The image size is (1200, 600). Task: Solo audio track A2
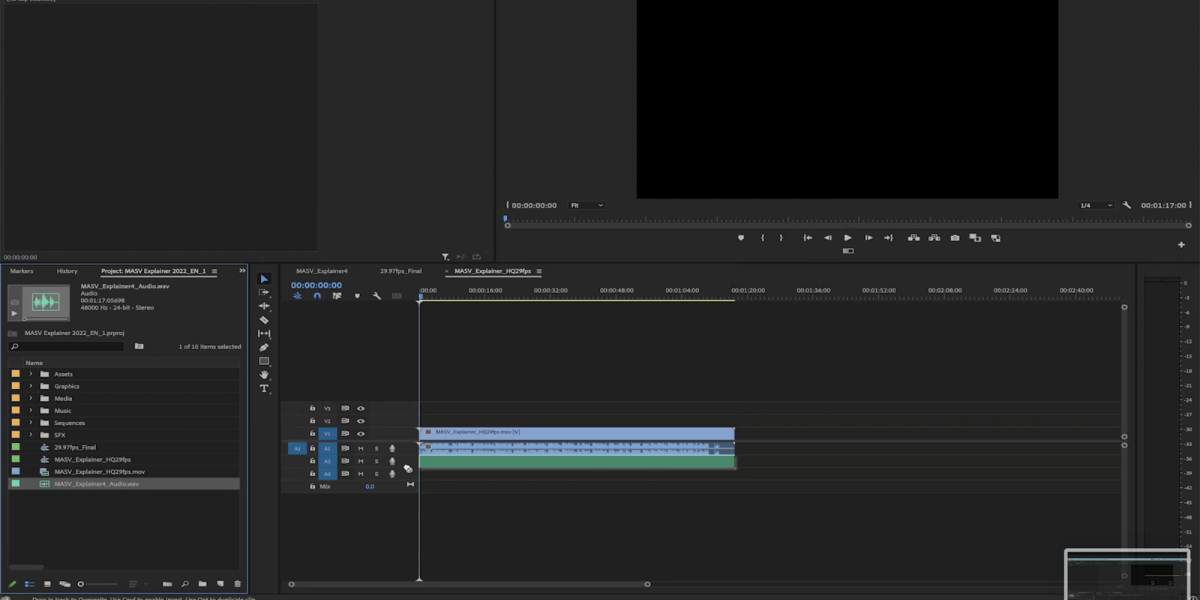pyautogui.click(x=376, y=461)
